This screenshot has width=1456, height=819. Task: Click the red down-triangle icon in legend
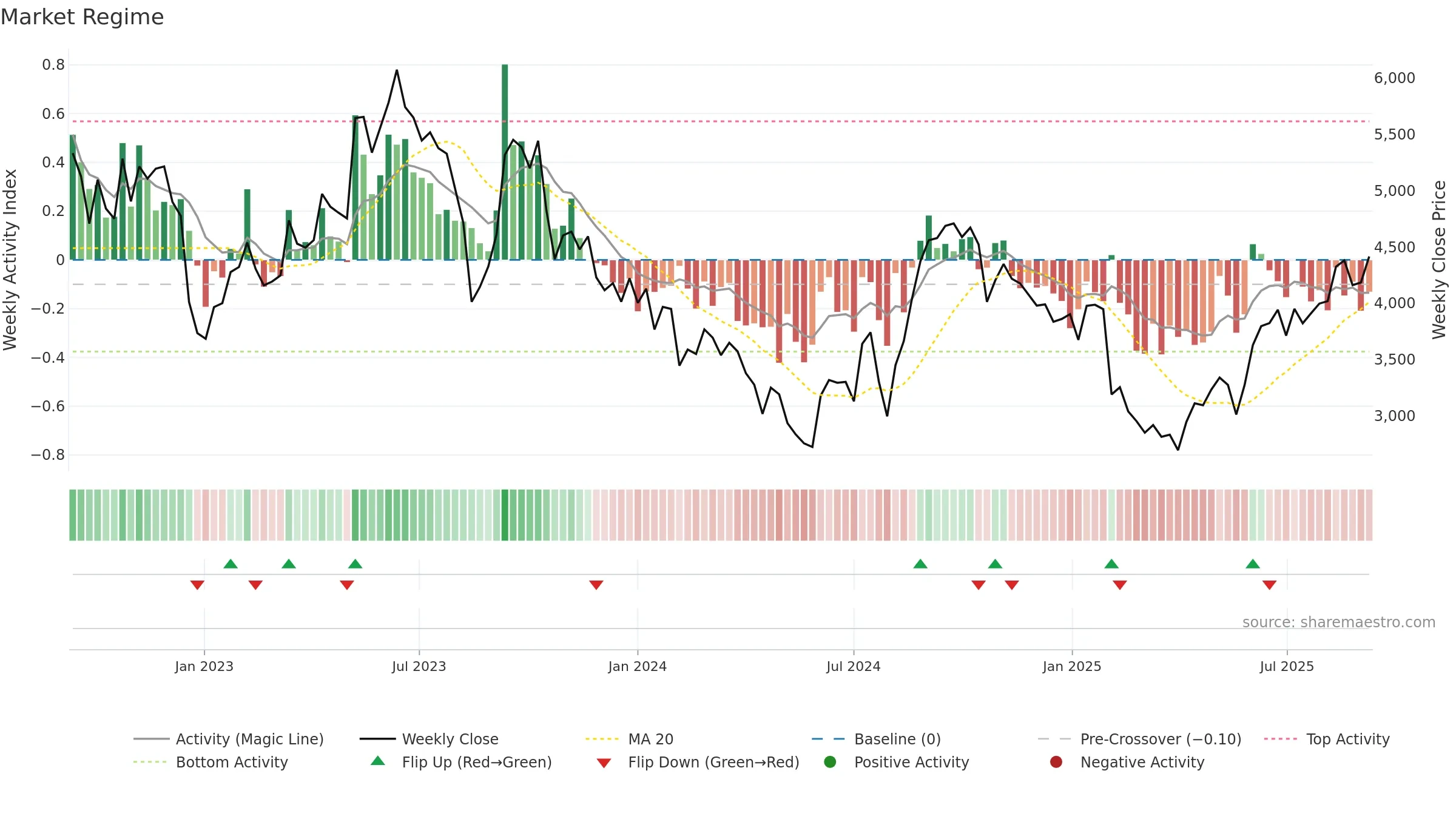[604, 763]
